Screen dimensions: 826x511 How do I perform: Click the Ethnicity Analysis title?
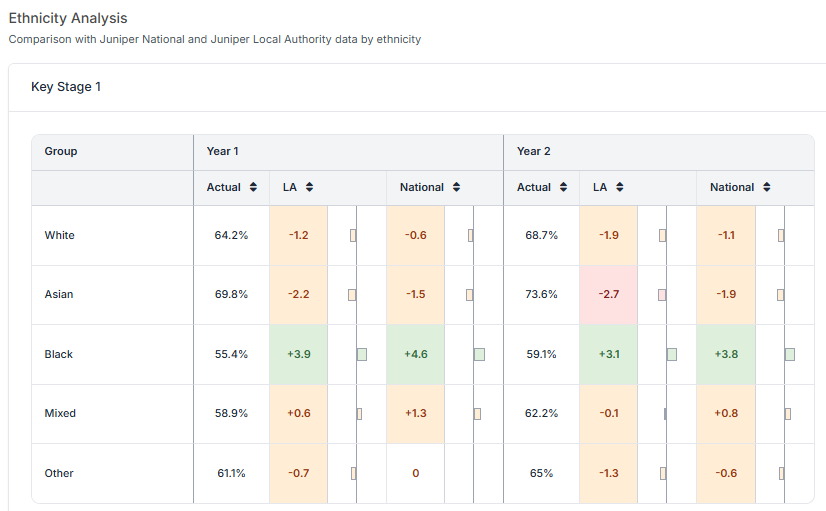pos(68,19)
